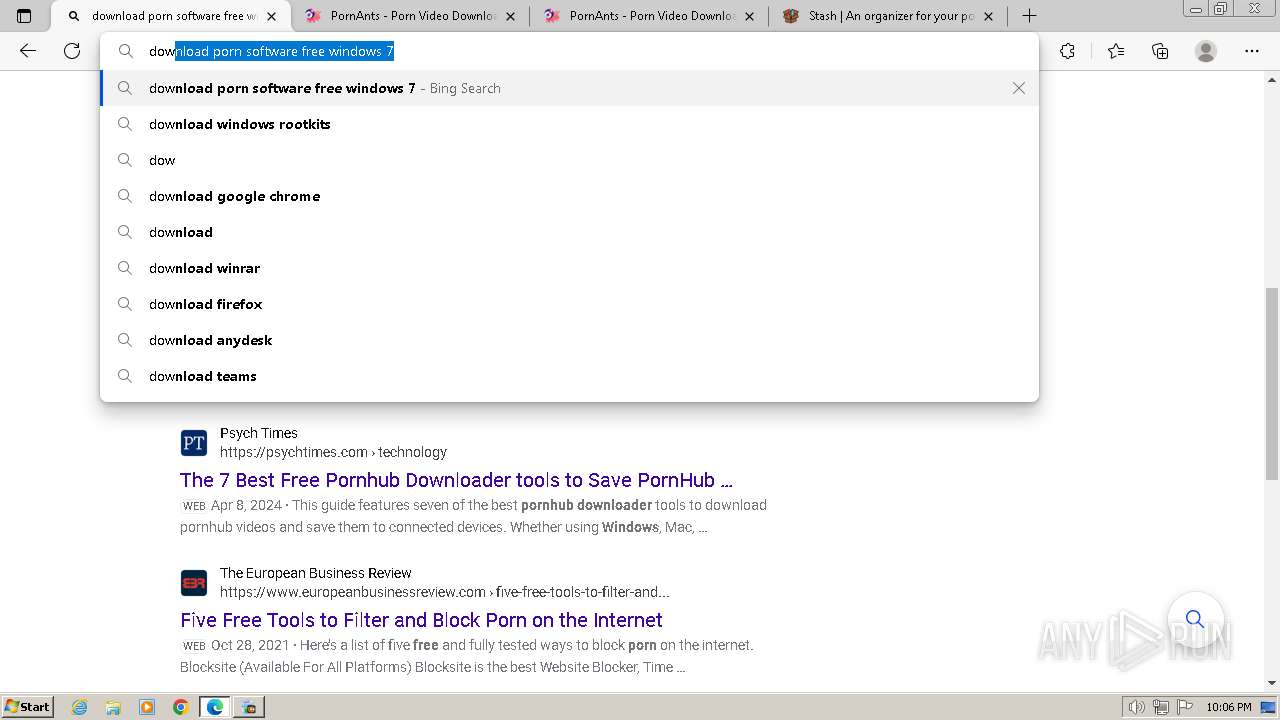This screenshot has width=1280, height=720.
Task: Click the Psych Times PT favicon
Action: click(194, 443)
